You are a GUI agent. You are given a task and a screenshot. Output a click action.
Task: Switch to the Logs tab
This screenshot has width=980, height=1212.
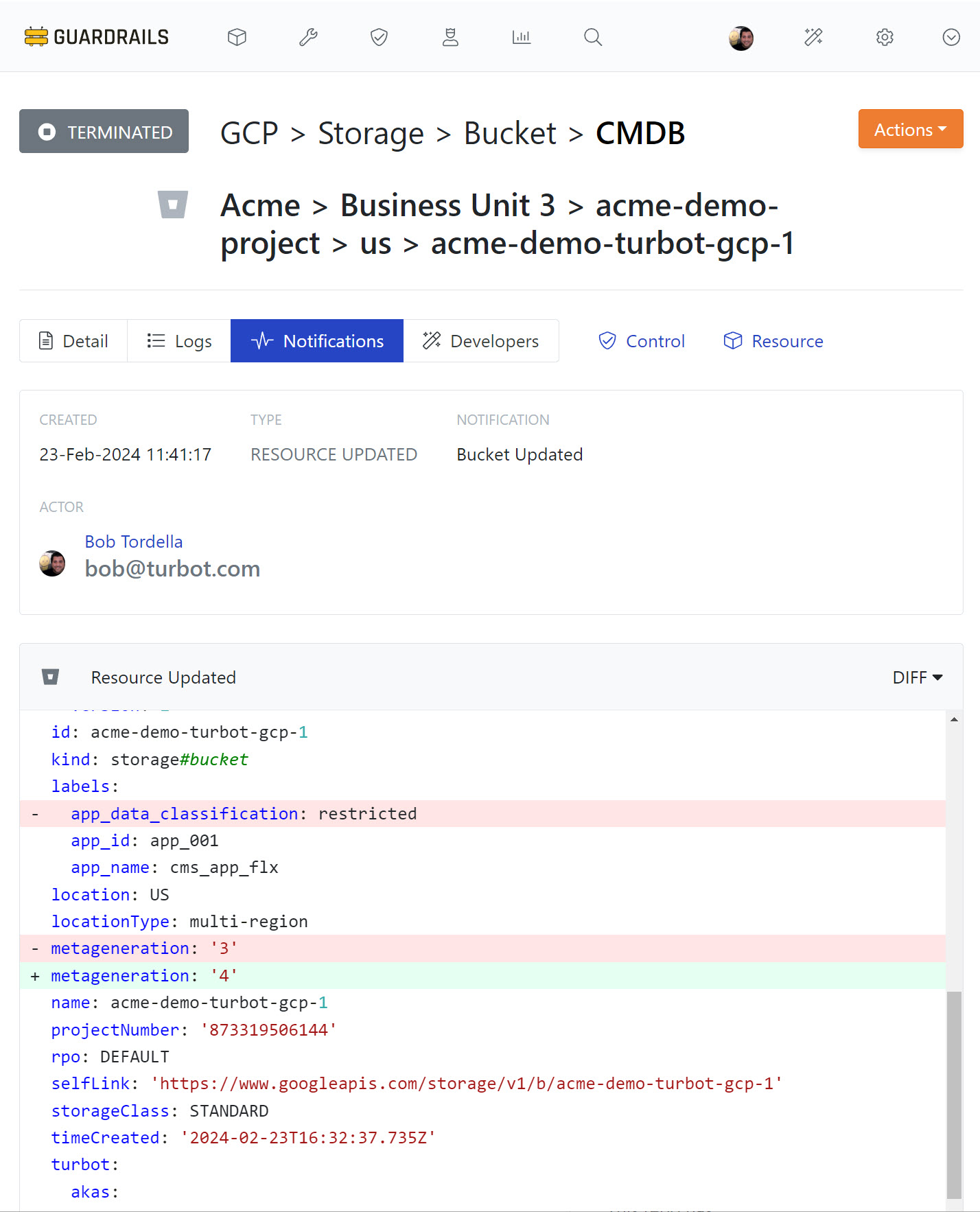click(x=179, y=341)
